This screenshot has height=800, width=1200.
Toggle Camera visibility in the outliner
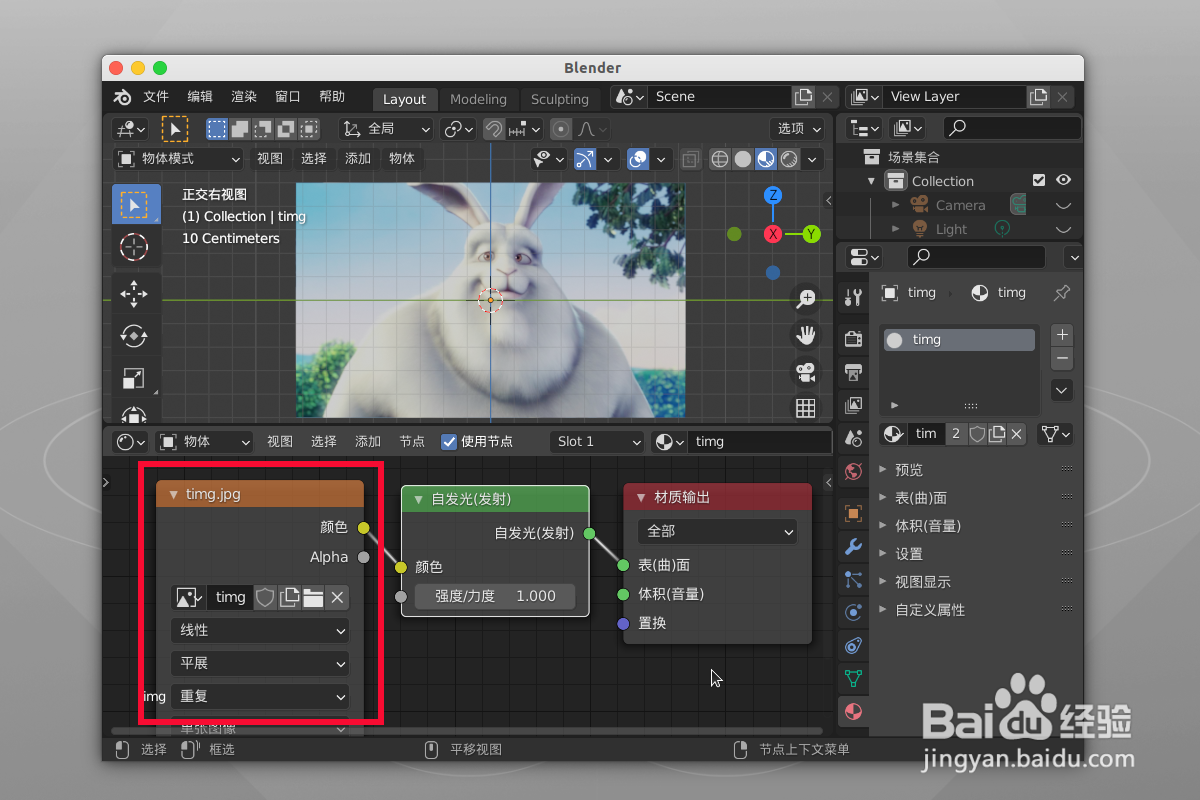click(1063, 205)
